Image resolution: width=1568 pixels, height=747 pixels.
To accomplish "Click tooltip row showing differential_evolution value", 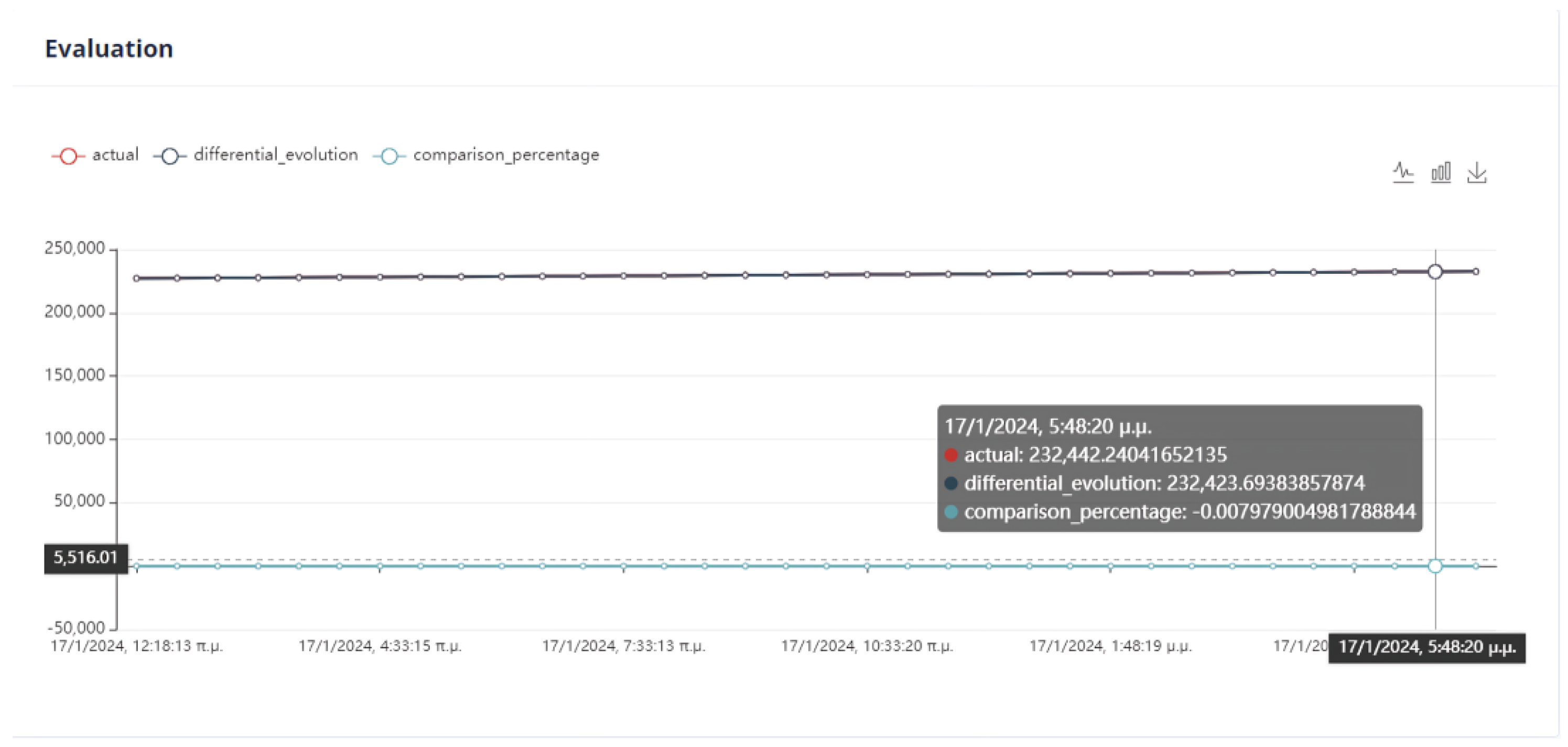I will coord(1163,483).
